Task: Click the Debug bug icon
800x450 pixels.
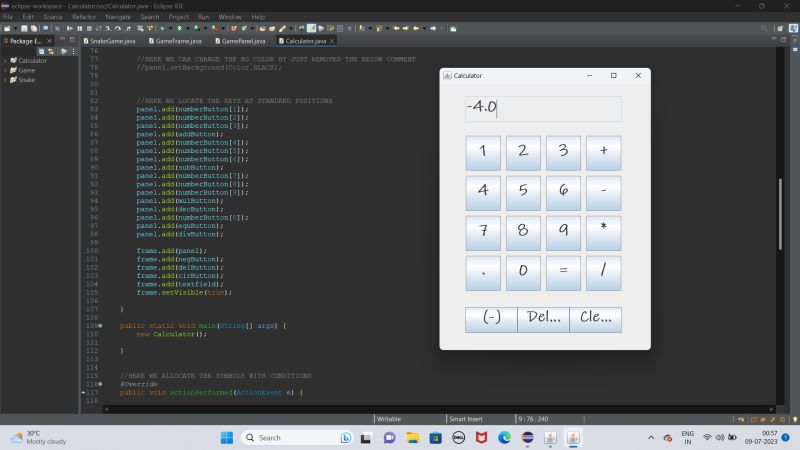Action: 162,29
